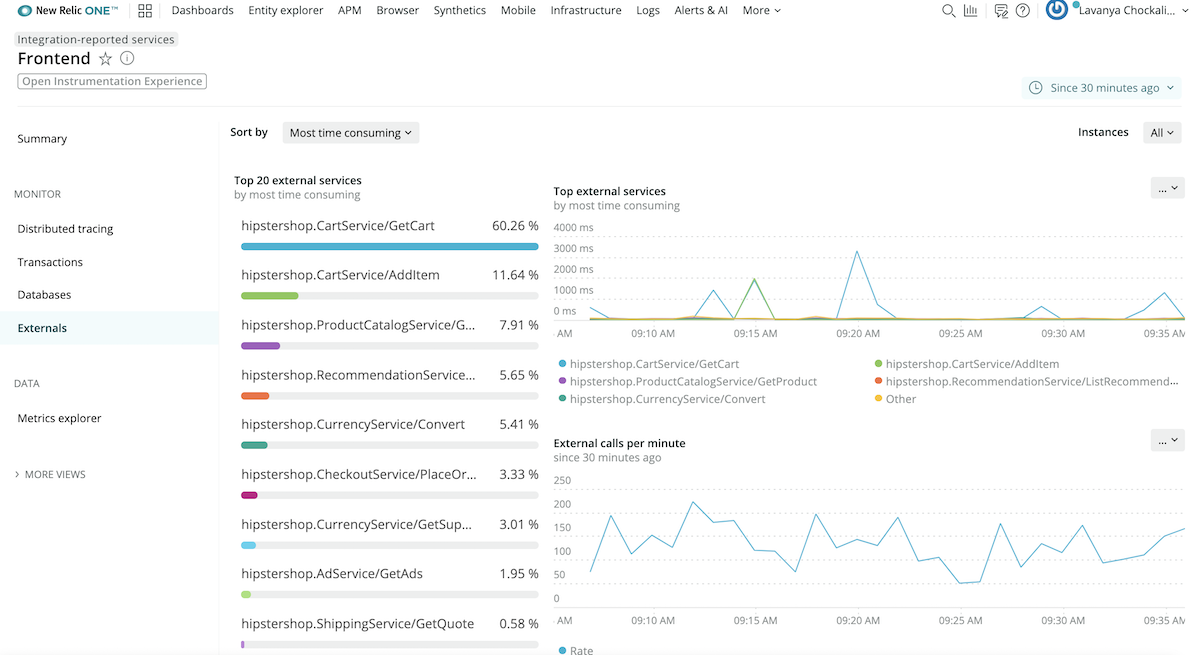
Task: Click the green AddItem progress bar
Action: [x=270, y=296]
